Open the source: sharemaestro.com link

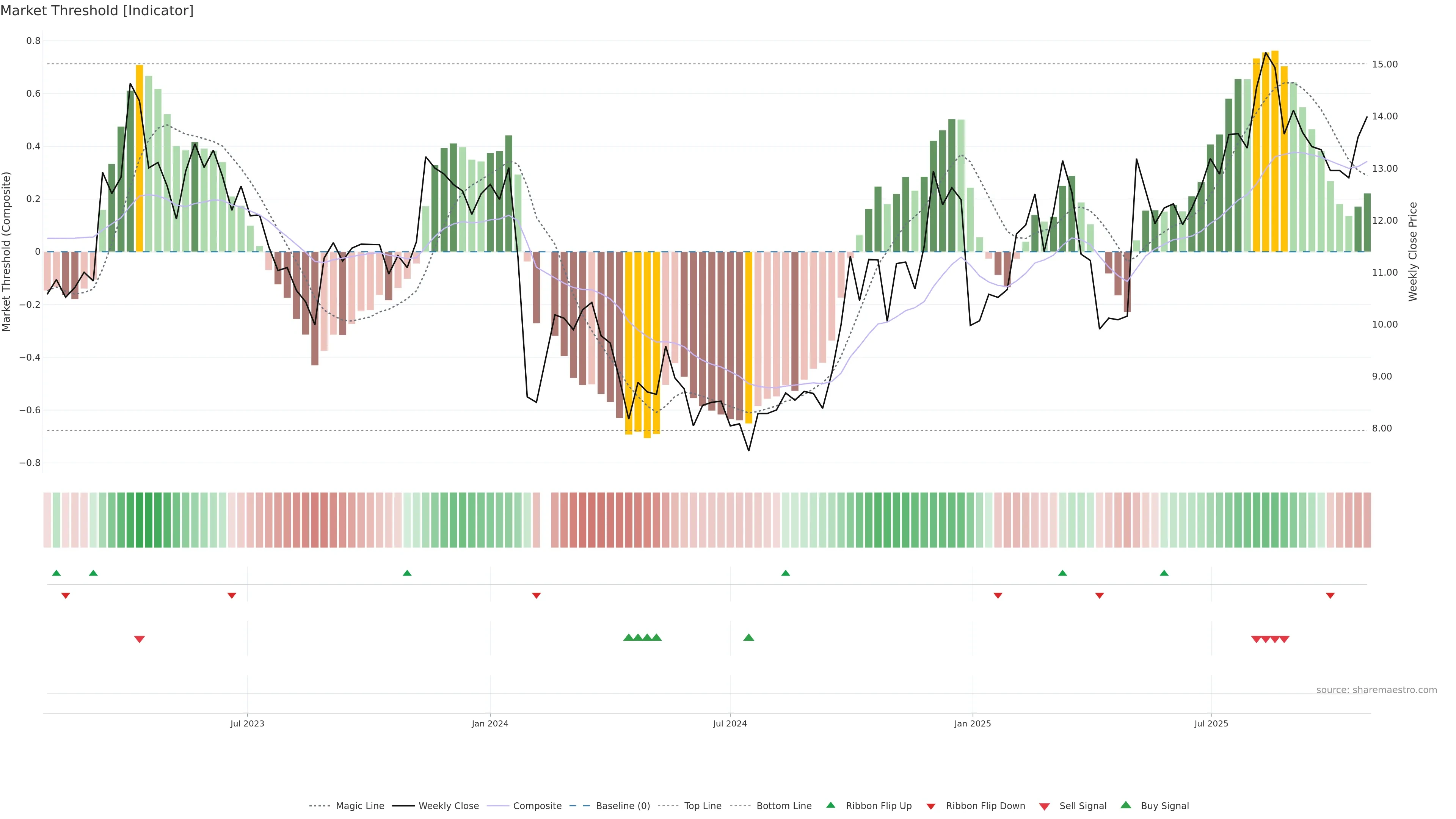(x=1376, y=690)
